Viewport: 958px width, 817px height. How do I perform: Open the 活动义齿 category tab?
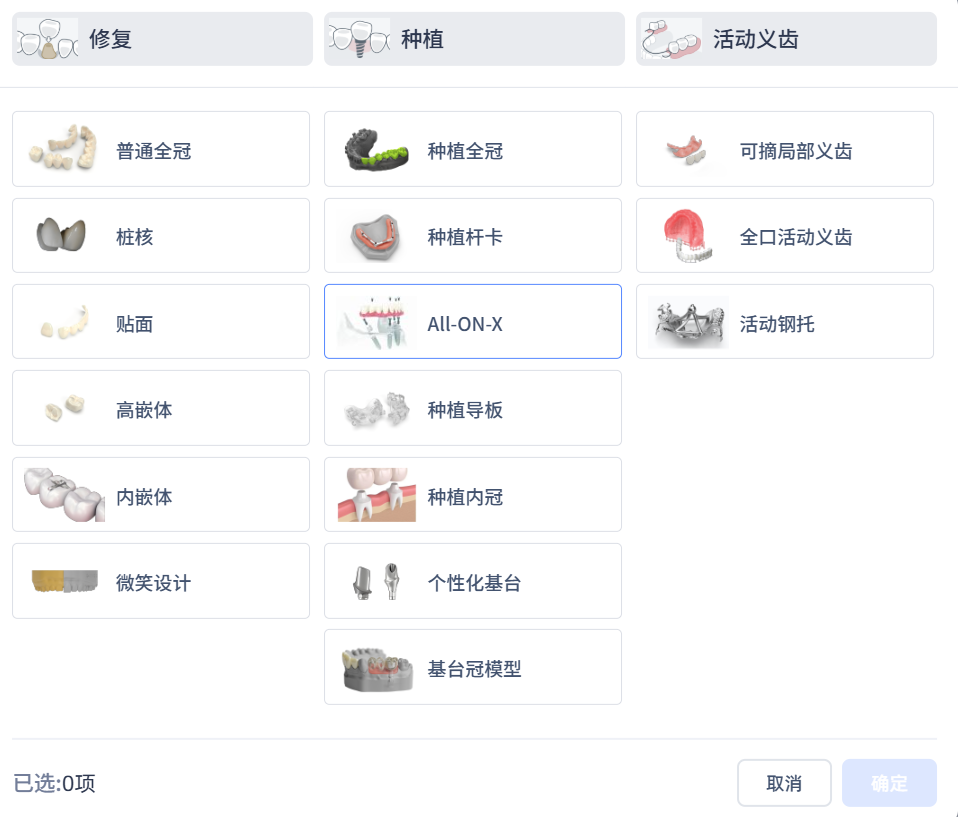click(x=786, y=39)
